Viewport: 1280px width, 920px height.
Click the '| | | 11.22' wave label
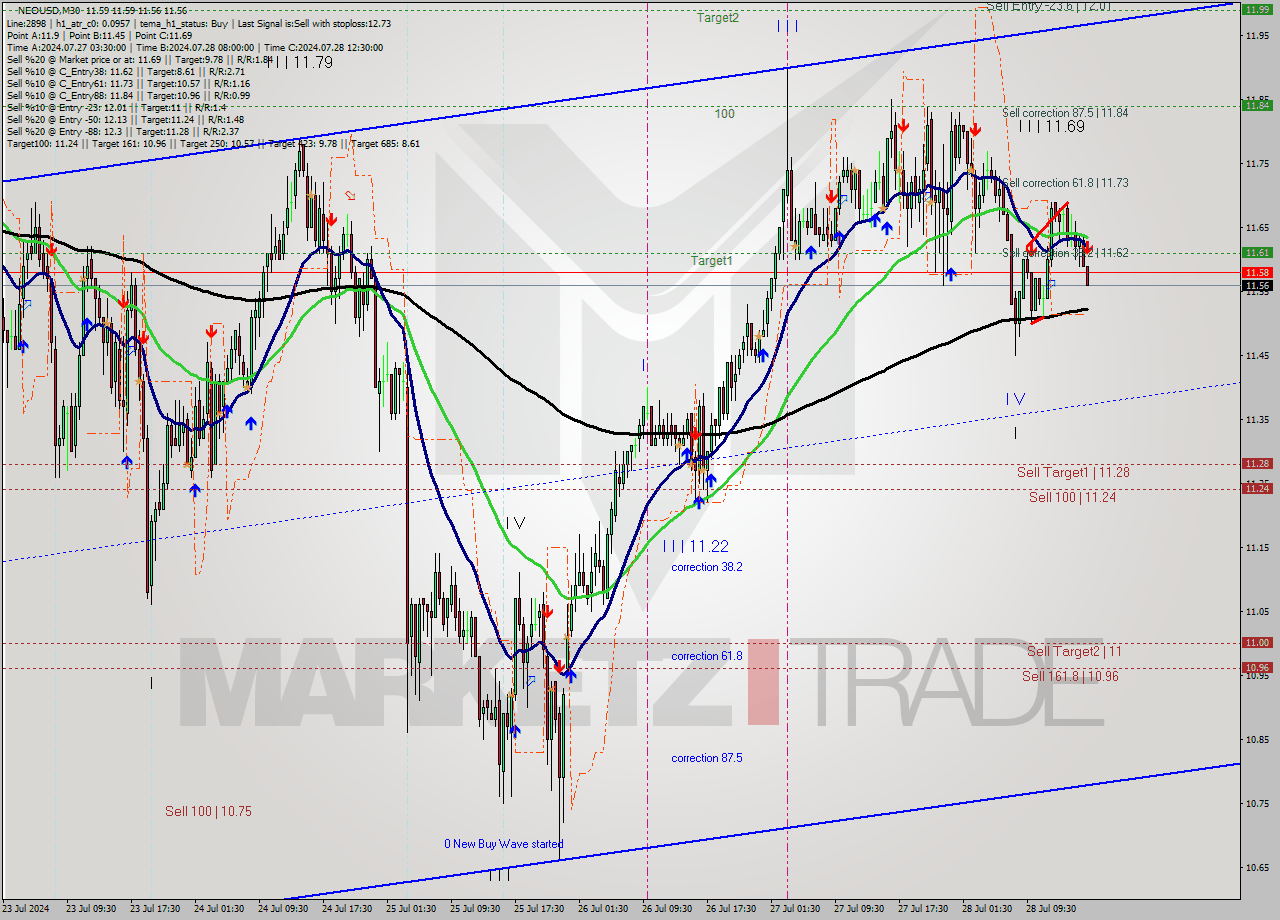click(695, 546)
